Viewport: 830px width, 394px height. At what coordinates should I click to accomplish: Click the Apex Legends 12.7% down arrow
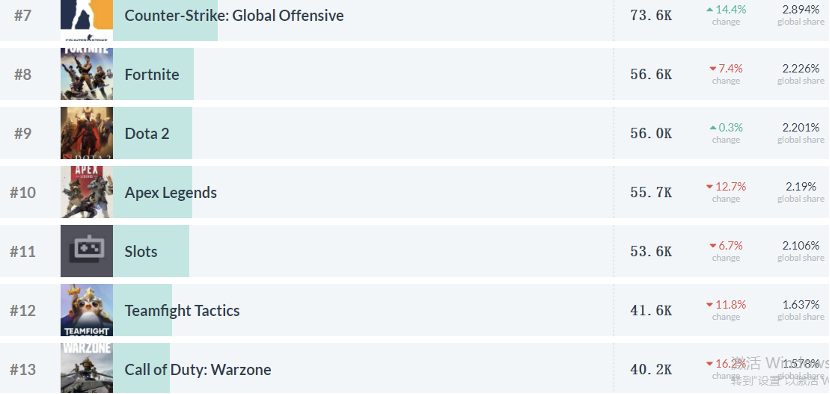[709, 187]
